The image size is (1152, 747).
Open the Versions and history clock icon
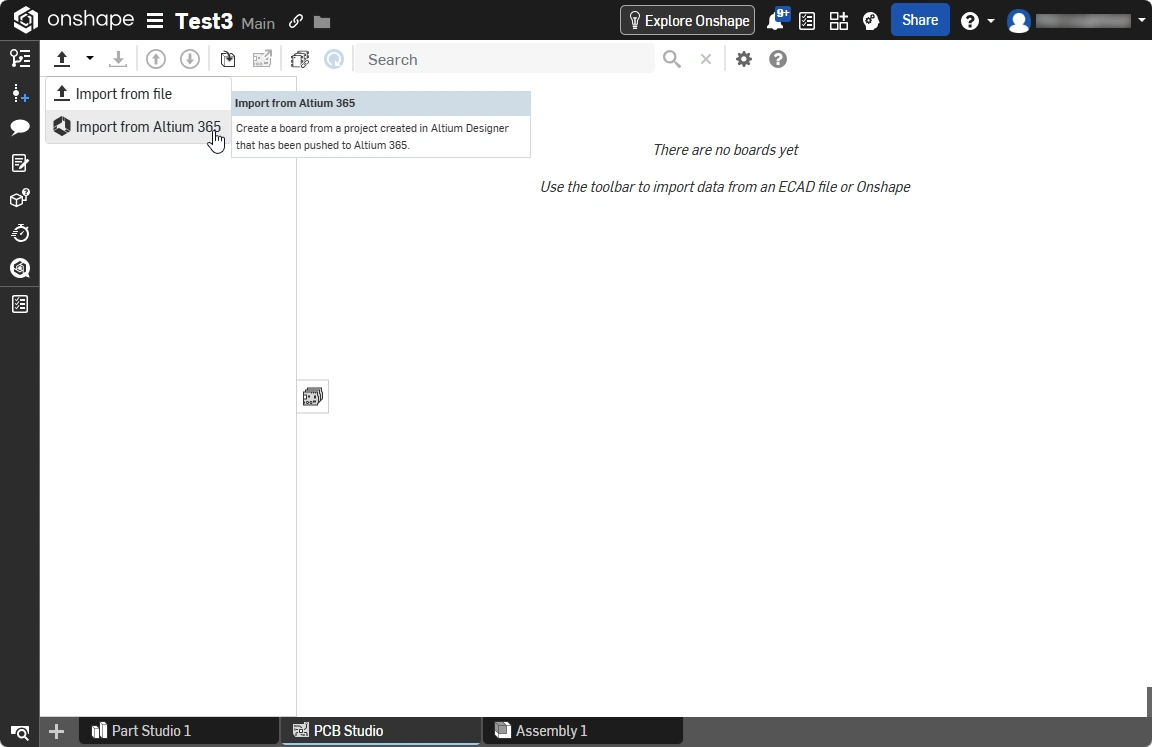pos(20,234)
